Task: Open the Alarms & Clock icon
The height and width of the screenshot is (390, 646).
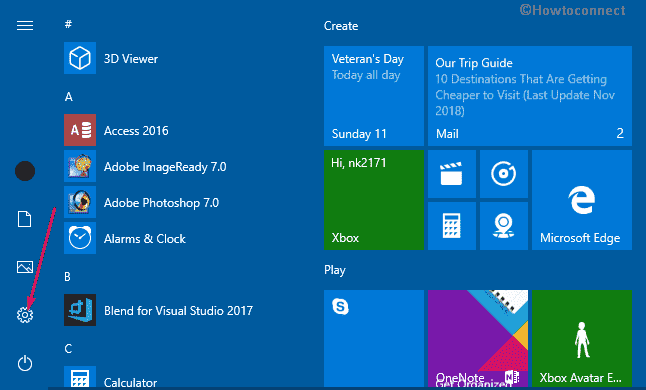Action: [x=80, y=238]
